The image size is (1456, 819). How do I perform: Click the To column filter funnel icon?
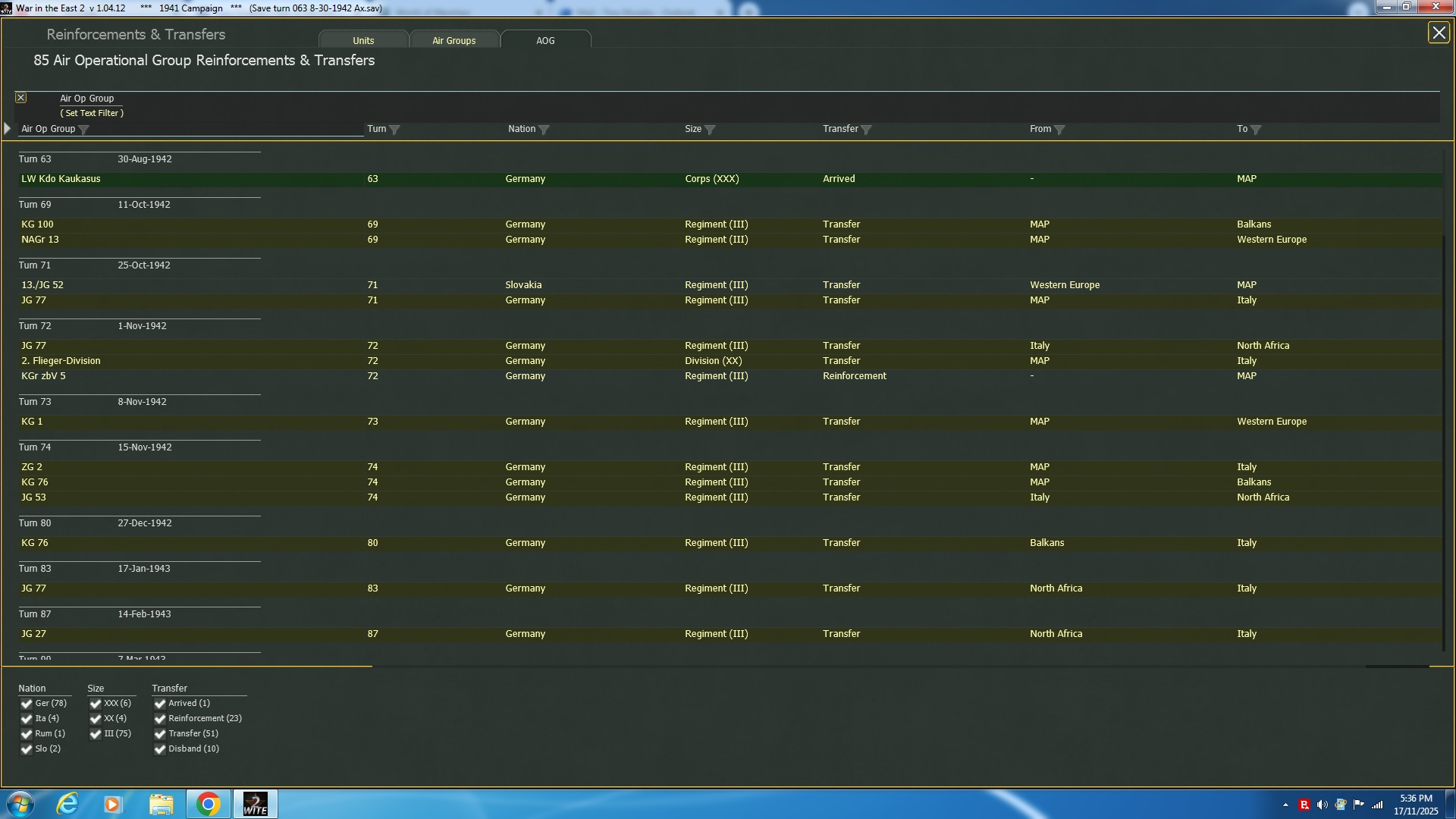(1256, 130)
